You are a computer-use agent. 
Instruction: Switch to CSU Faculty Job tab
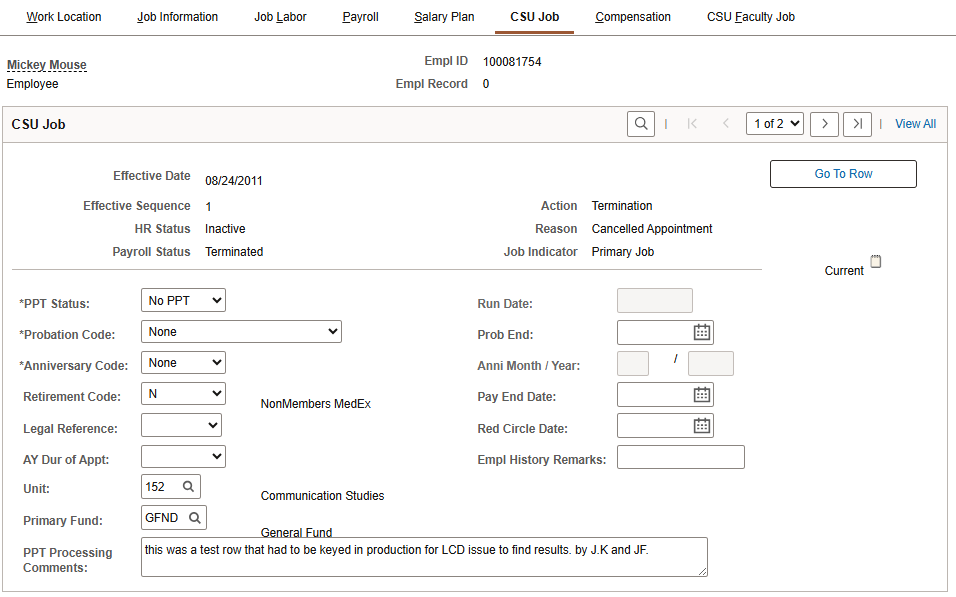coord(750,17)
